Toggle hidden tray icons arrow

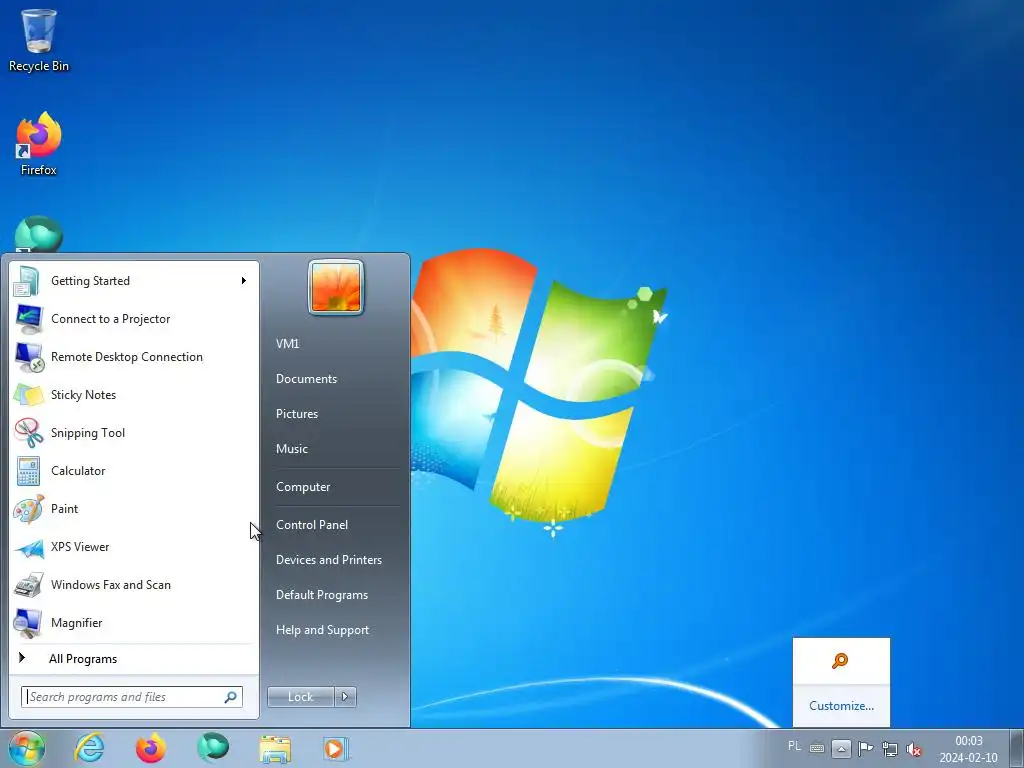point(841,748)
